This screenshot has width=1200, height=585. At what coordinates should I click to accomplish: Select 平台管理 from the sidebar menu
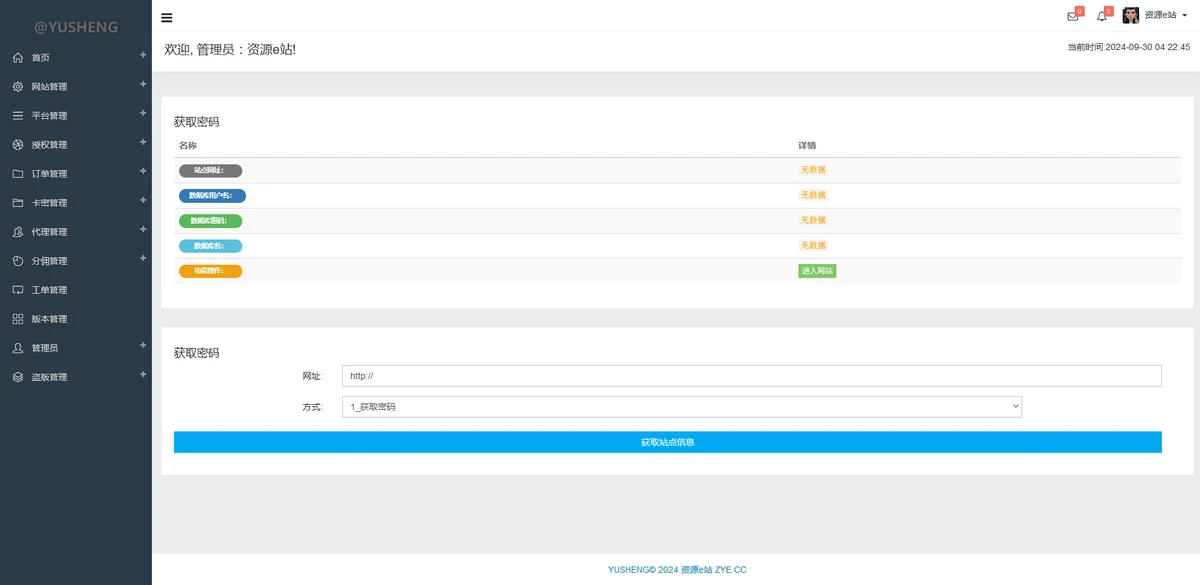point(49,116)
